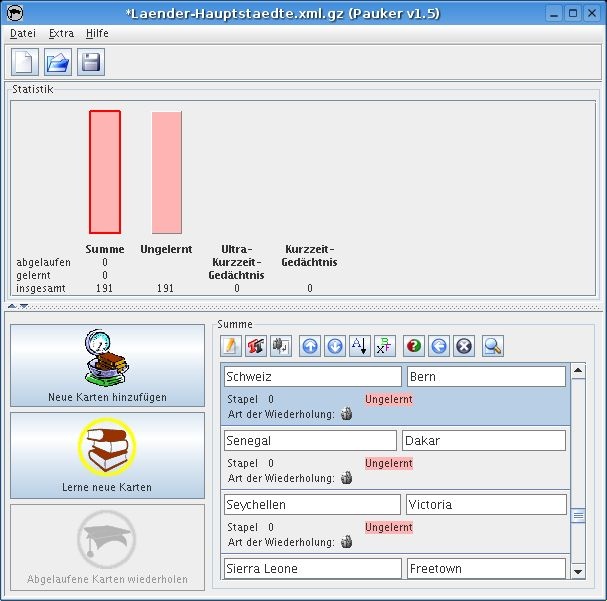Save the lesson with the floppy disk icon
Image resolution: width=607 pixels, height=601 pixels.
(91, 62)
